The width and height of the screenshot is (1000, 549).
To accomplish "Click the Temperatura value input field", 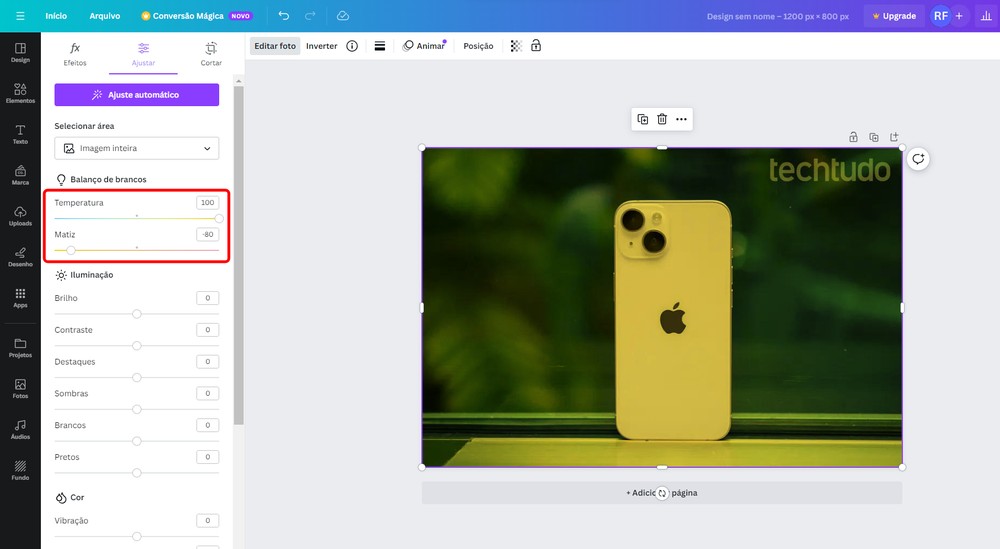I will pos(207,203).
